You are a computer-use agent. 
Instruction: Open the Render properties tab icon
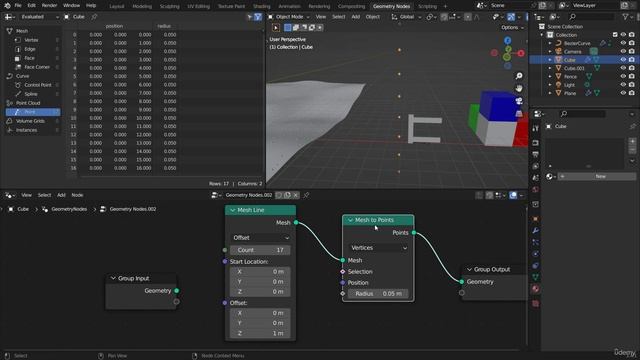(536, 142)
